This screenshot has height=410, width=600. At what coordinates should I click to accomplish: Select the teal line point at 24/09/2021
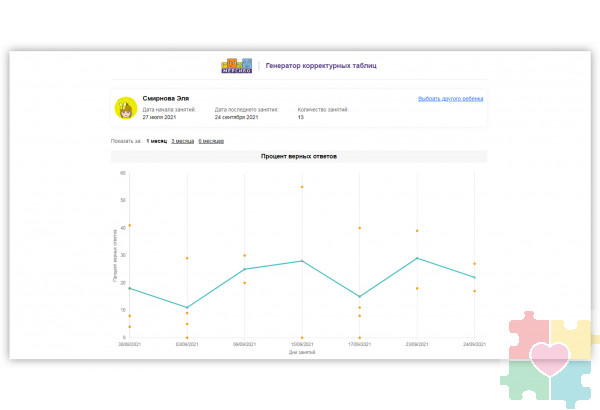(x=474, y=277)
